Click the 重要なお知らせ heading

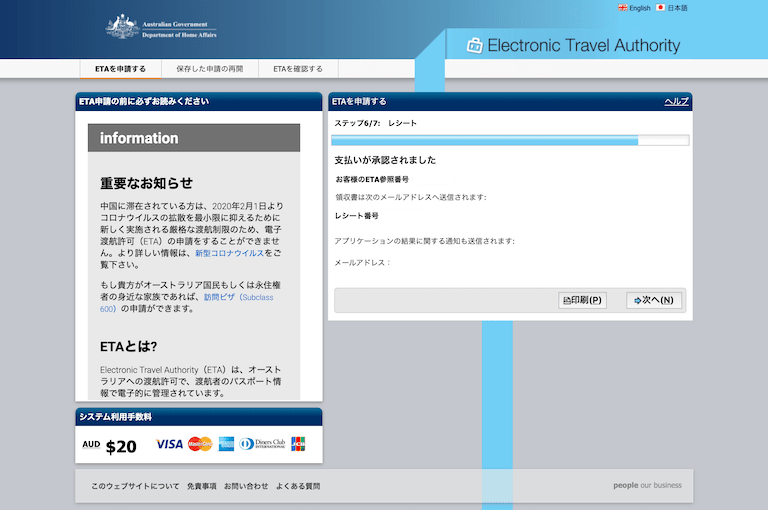(x=146, y=183)
